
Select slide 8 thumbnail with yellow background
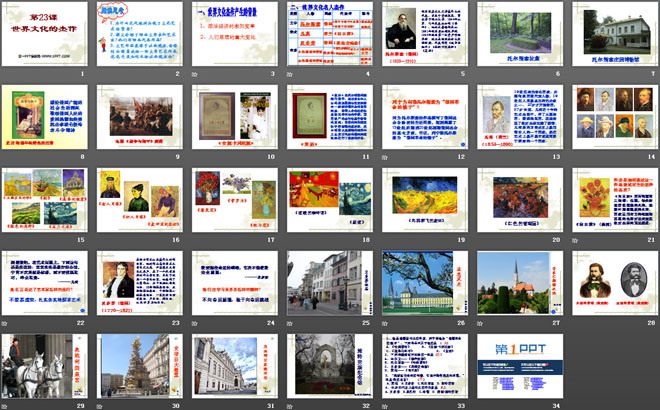[45, 117]
